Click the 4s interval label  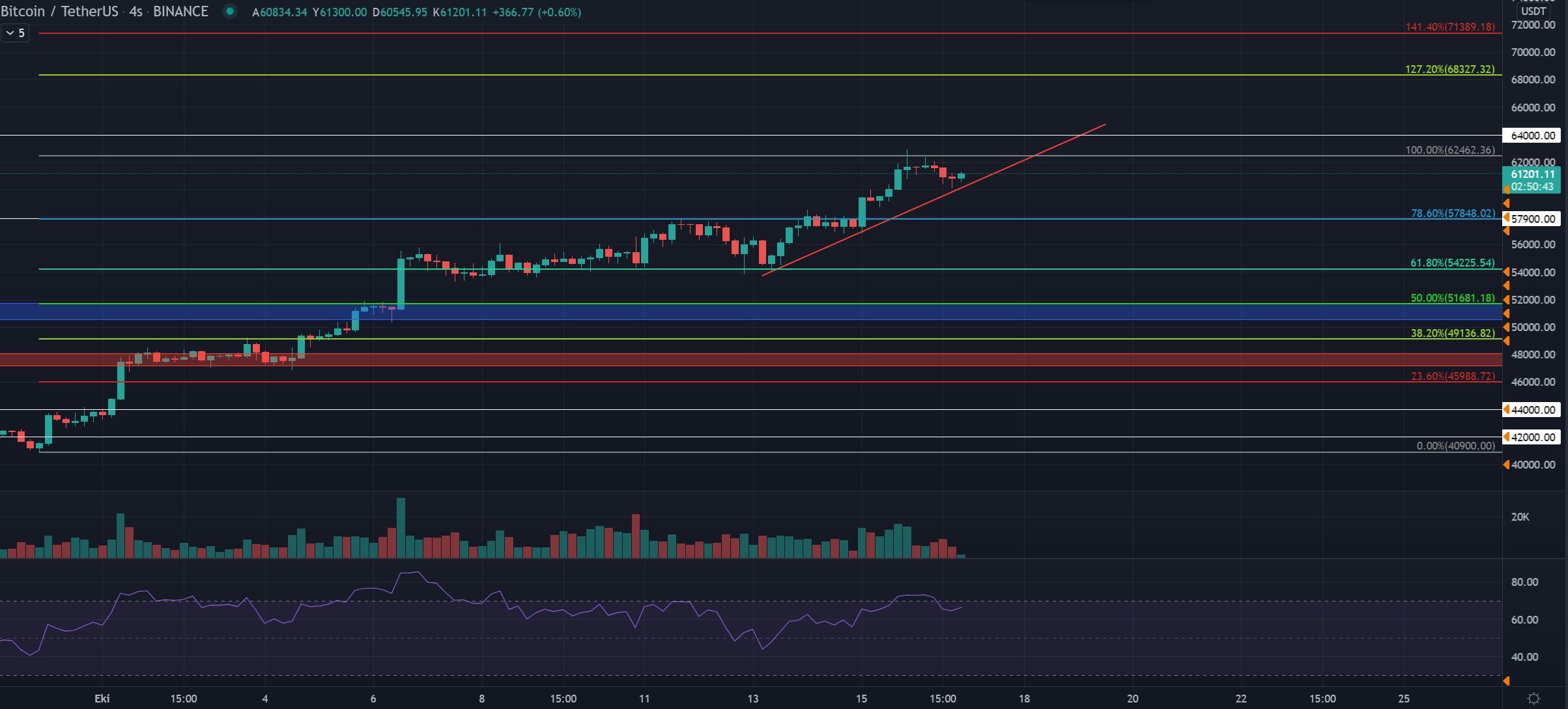tap(135, 11)
